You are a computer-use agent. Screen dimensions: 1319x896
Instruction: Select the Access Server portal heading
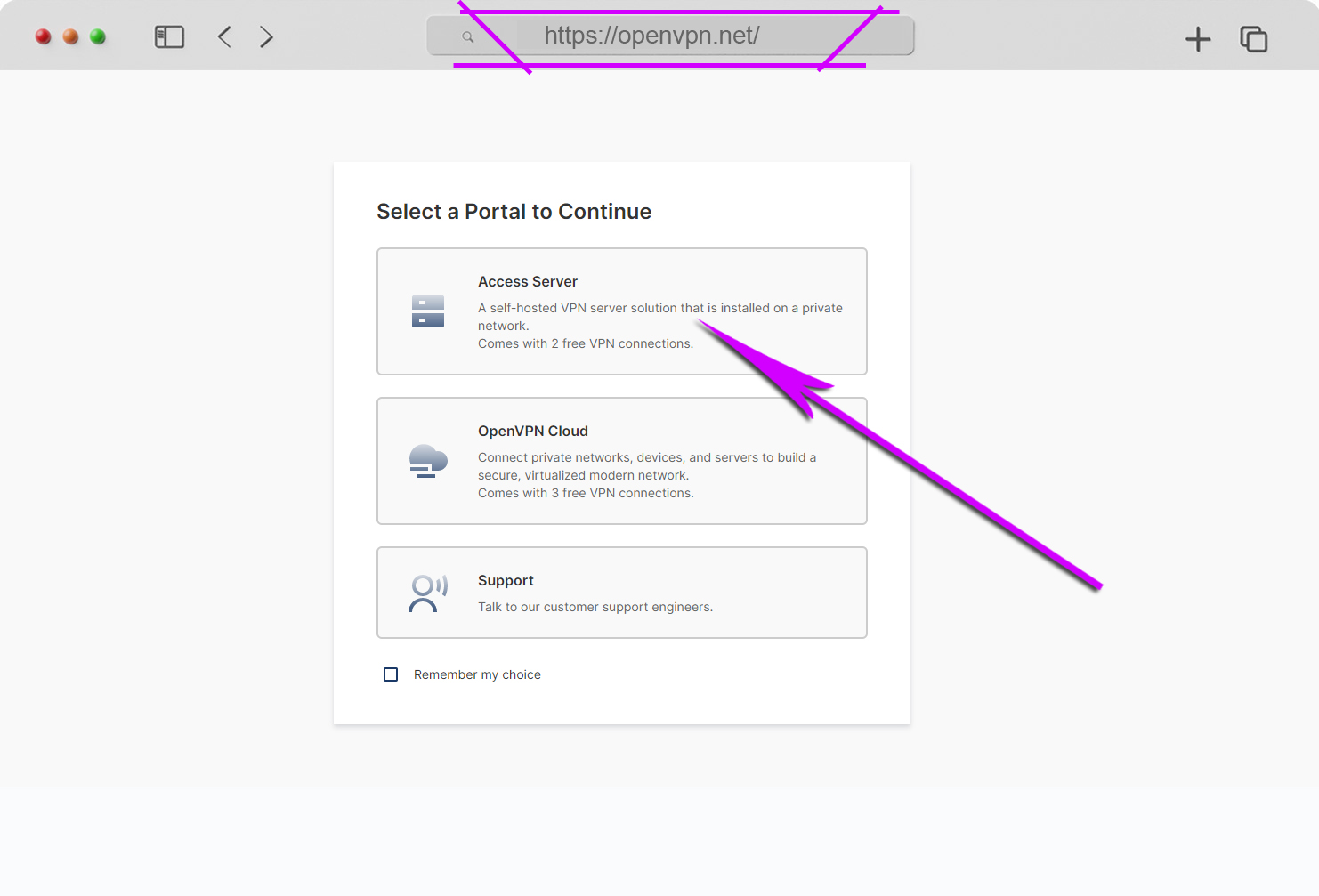(x=528, y=281)
